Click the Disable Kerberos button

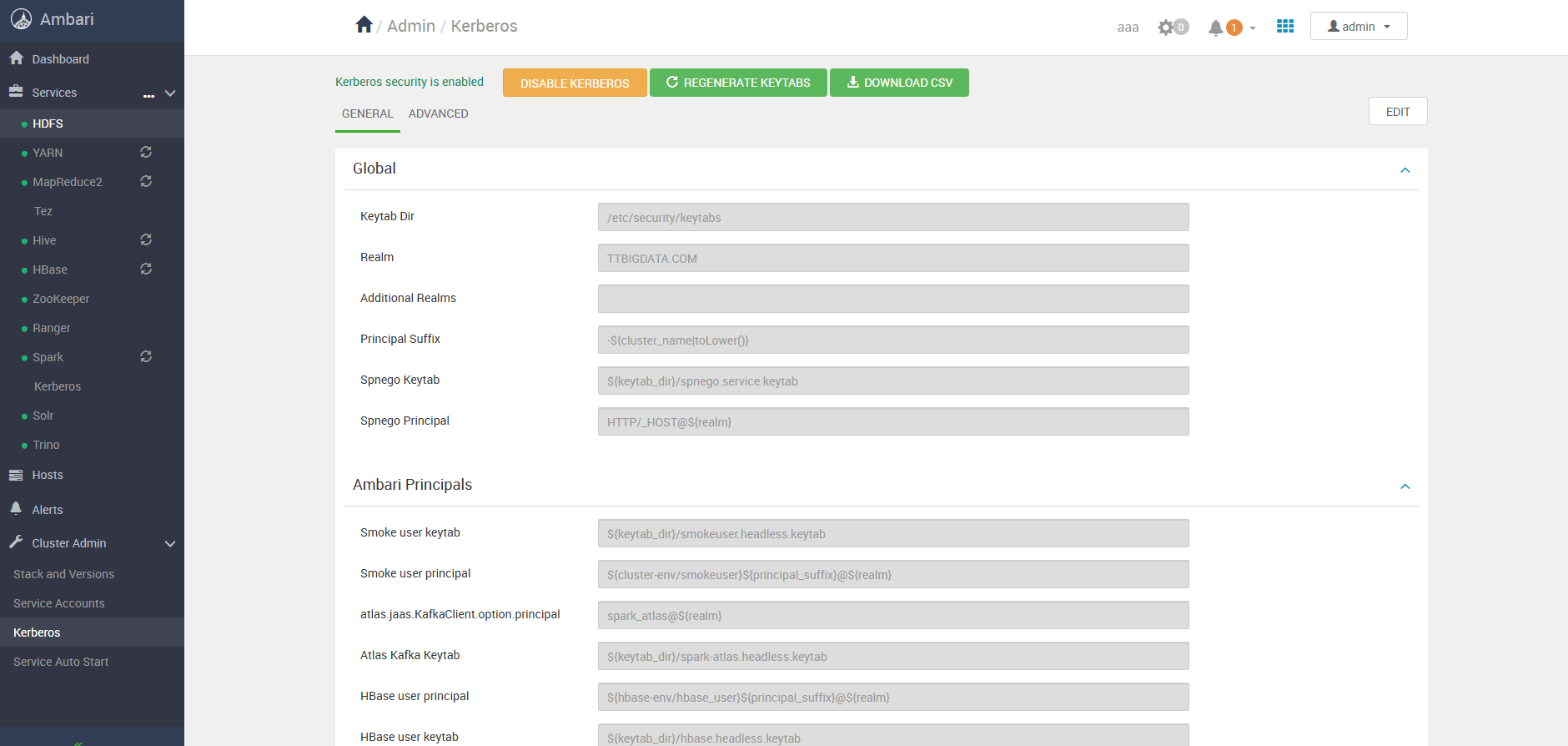coord(574,83)
